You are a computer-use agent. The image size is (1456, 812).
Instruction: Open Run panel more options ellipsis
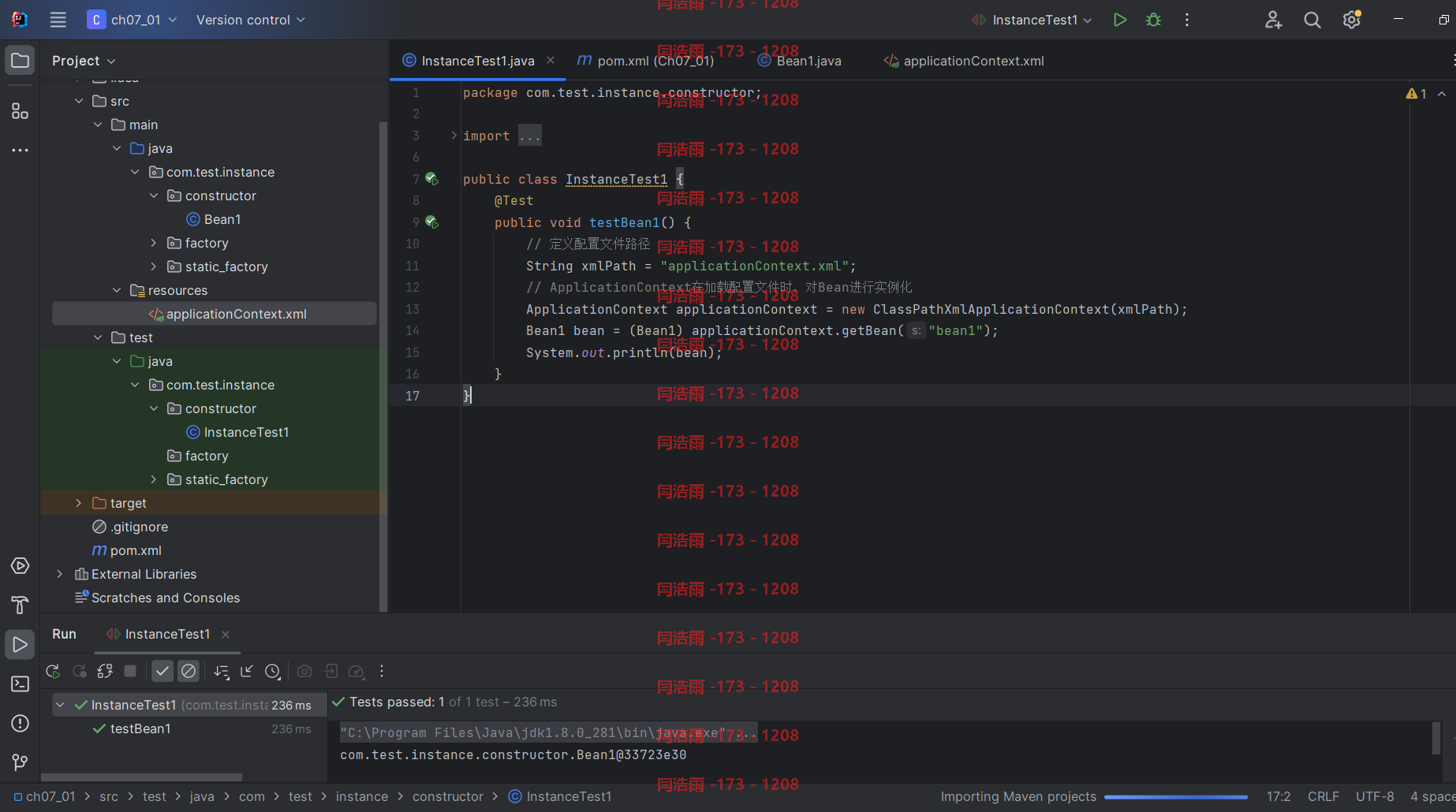tap(382, 671)
